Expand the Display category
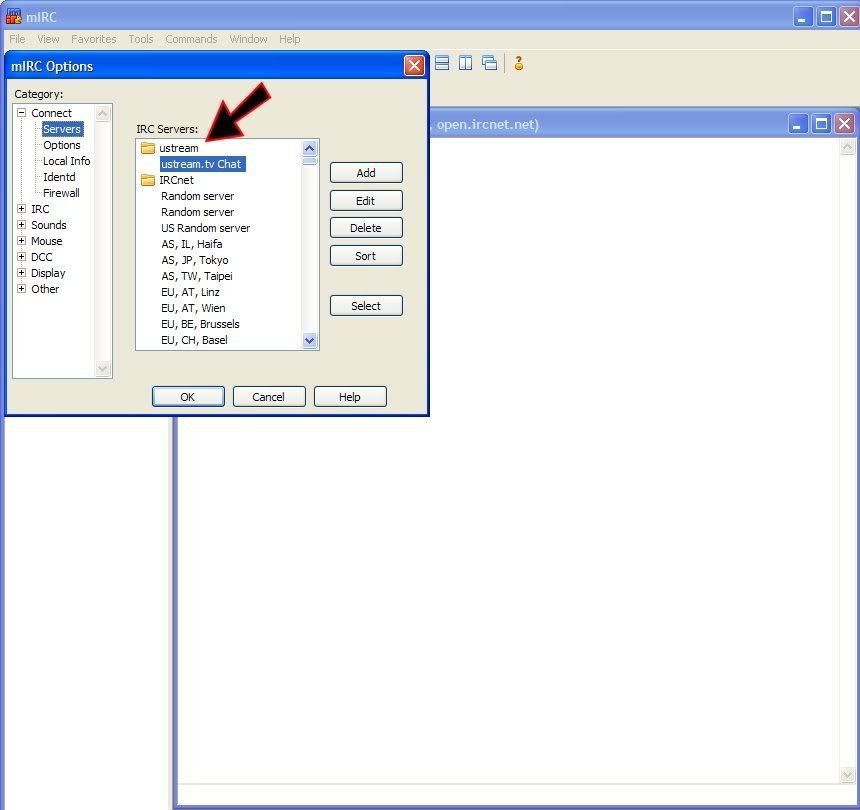Screen dimensions: 860x810 [21, 273]
